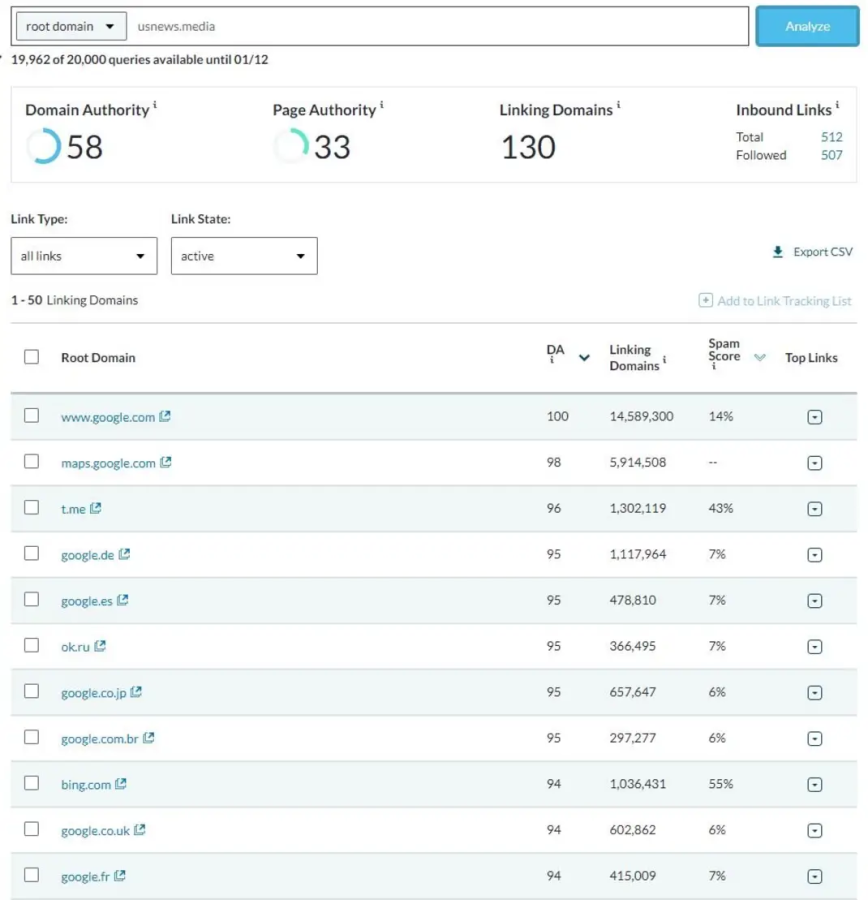
Task: Open the google.co.uk domain link
Action: pyautogui.click(x=95, y=831)
